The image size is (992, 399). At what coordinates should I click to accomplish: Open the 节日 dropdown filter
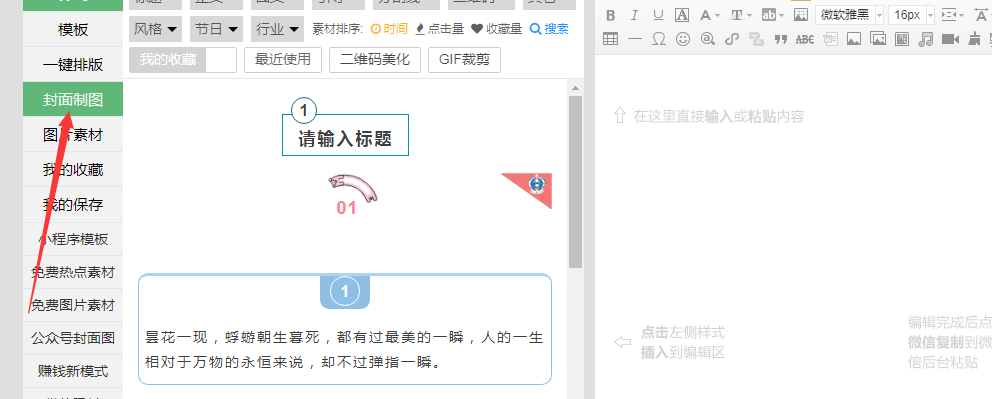coord(216,29)
